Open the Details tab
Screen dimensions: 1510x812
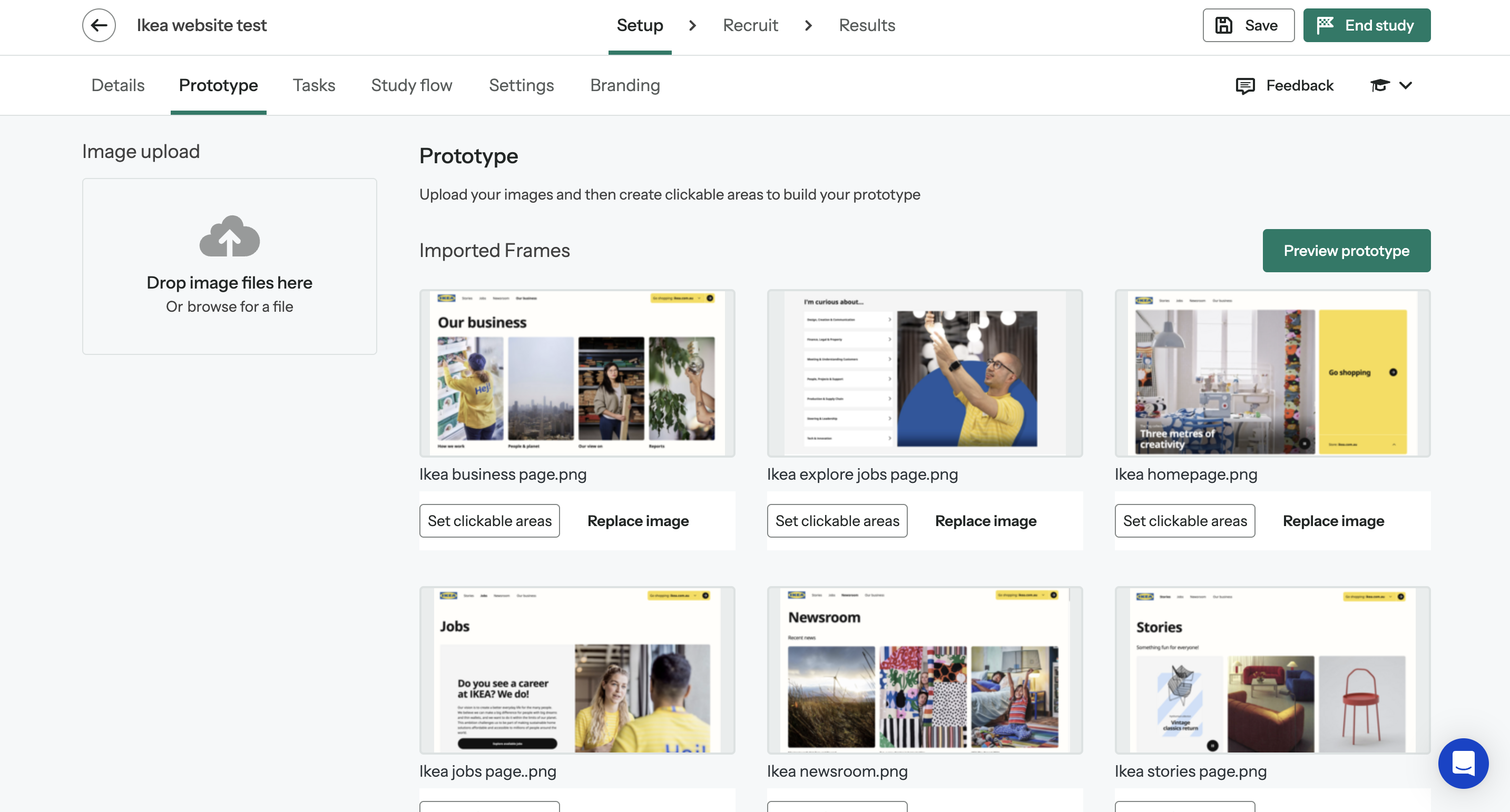point(118,85)
